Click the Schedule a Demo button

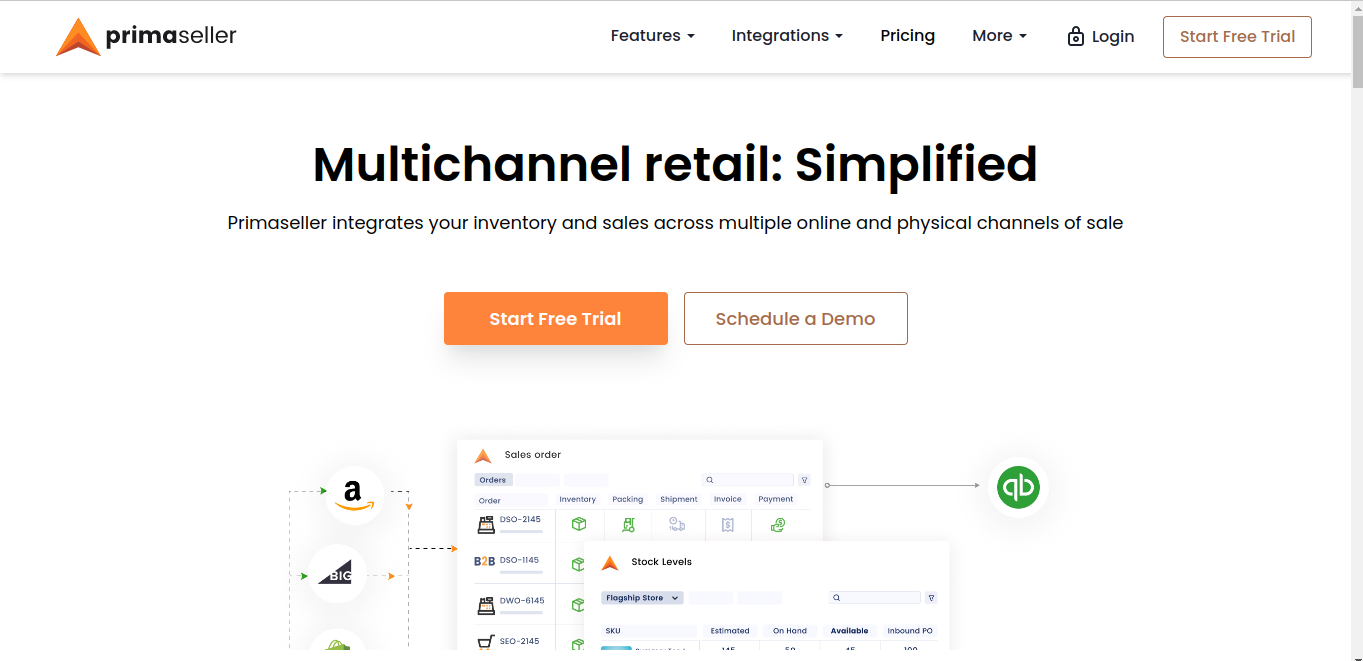coord(795,319)
